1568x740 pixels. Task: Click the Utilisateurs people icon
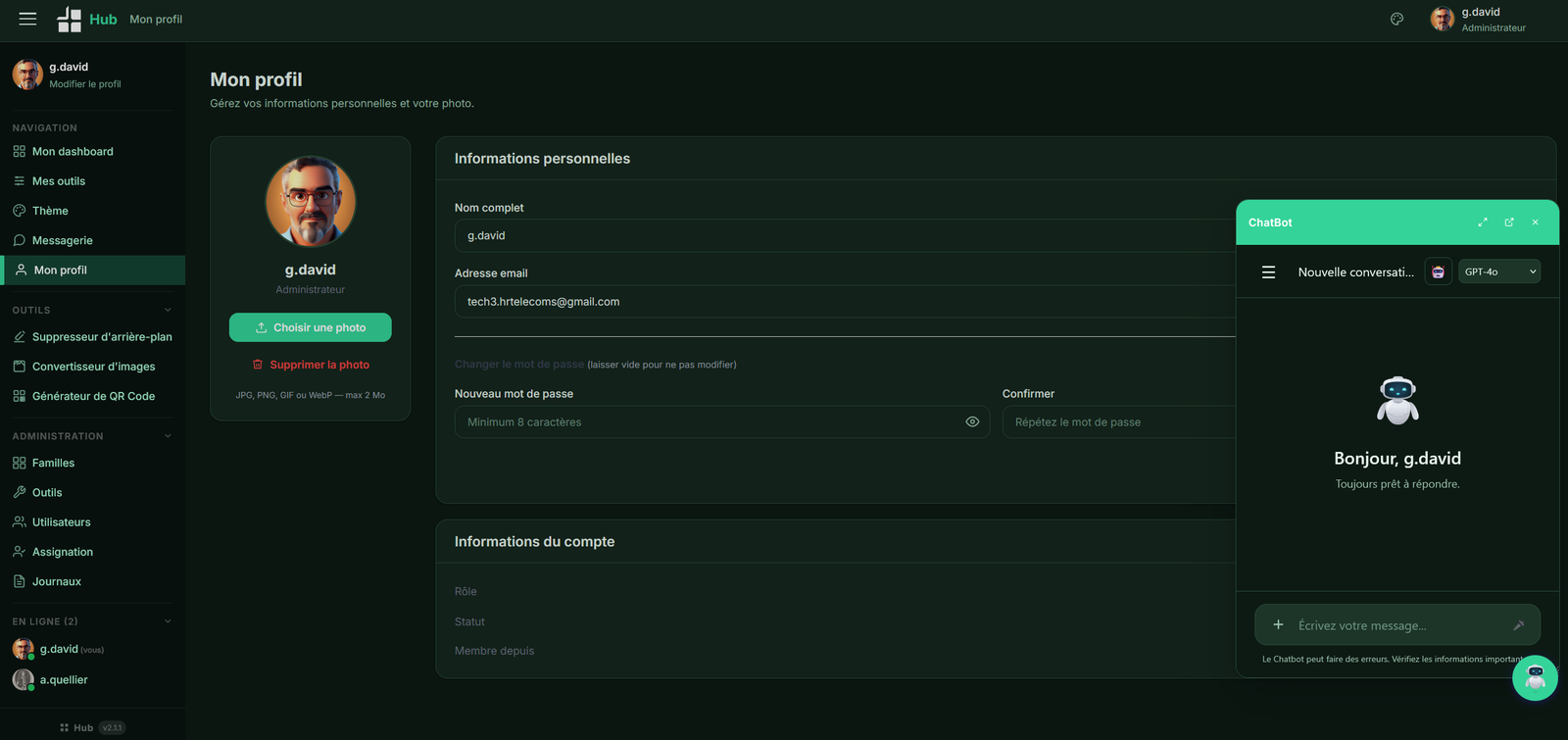click(x=20, y=521)
